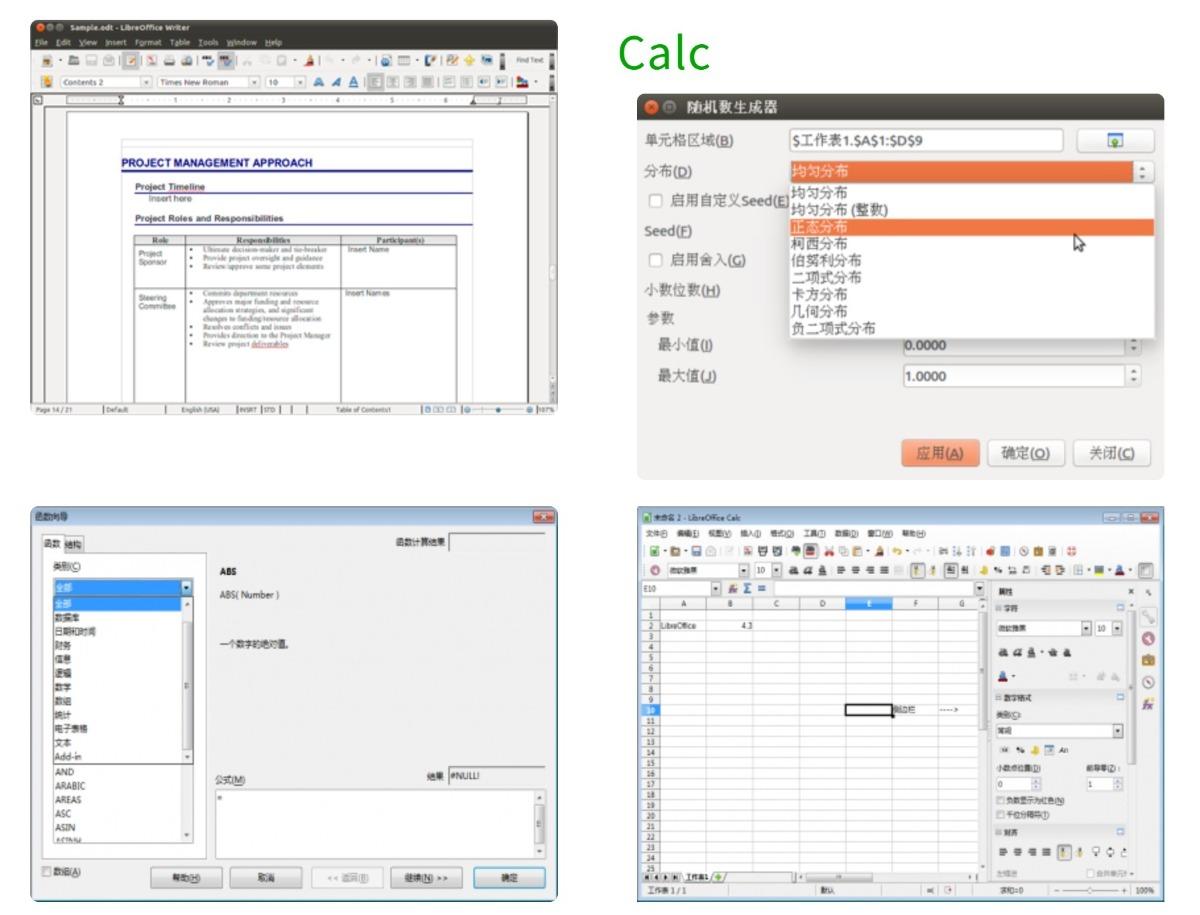Tick the 数组 checkbox in function wizard
The width and height of the screenshot is (1200, 915).
point(44,871)
